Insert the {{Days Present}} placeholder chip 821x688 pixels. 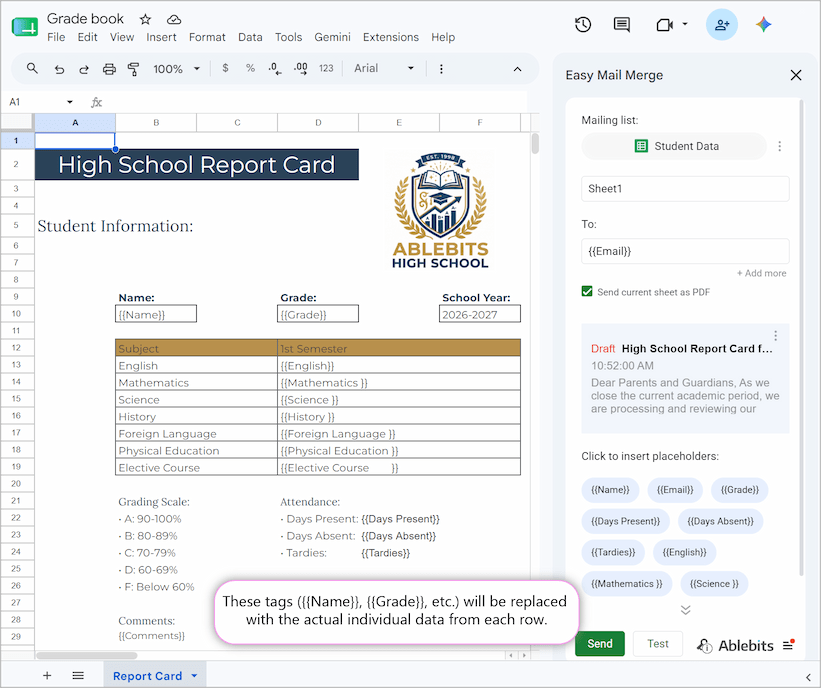625,521
